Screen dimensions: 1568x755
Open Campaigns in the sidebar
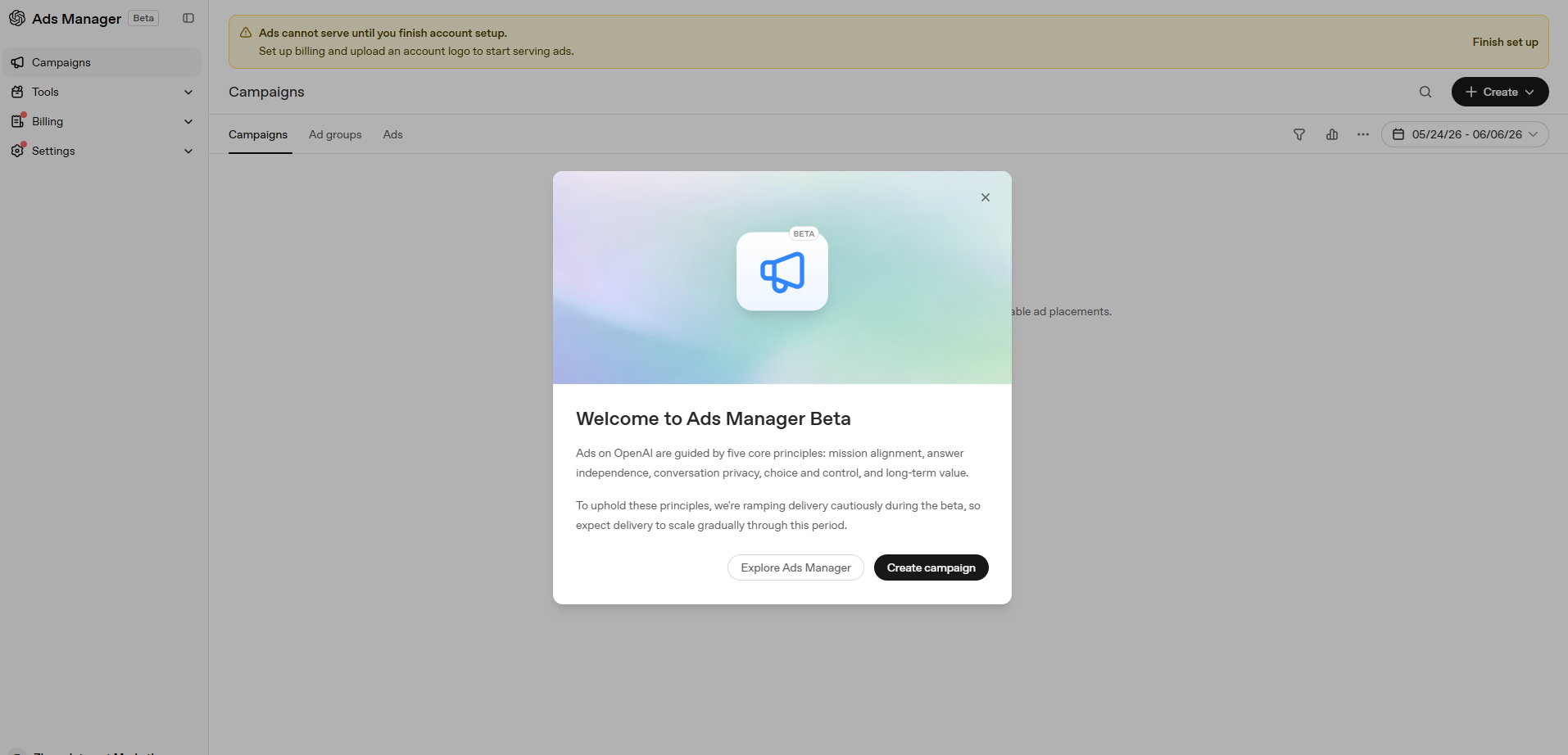(x=102, y=62)
